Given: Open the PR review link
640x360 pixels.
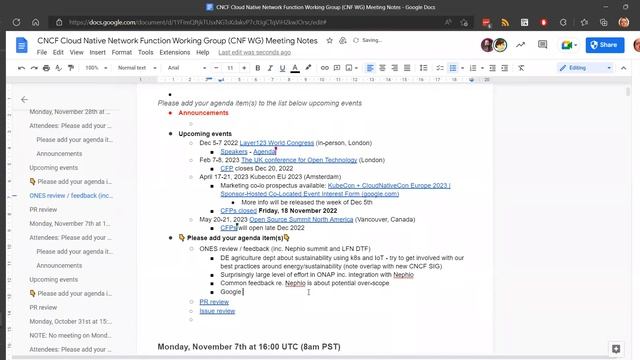Looking at the screenshot, I should coord(214,302).
